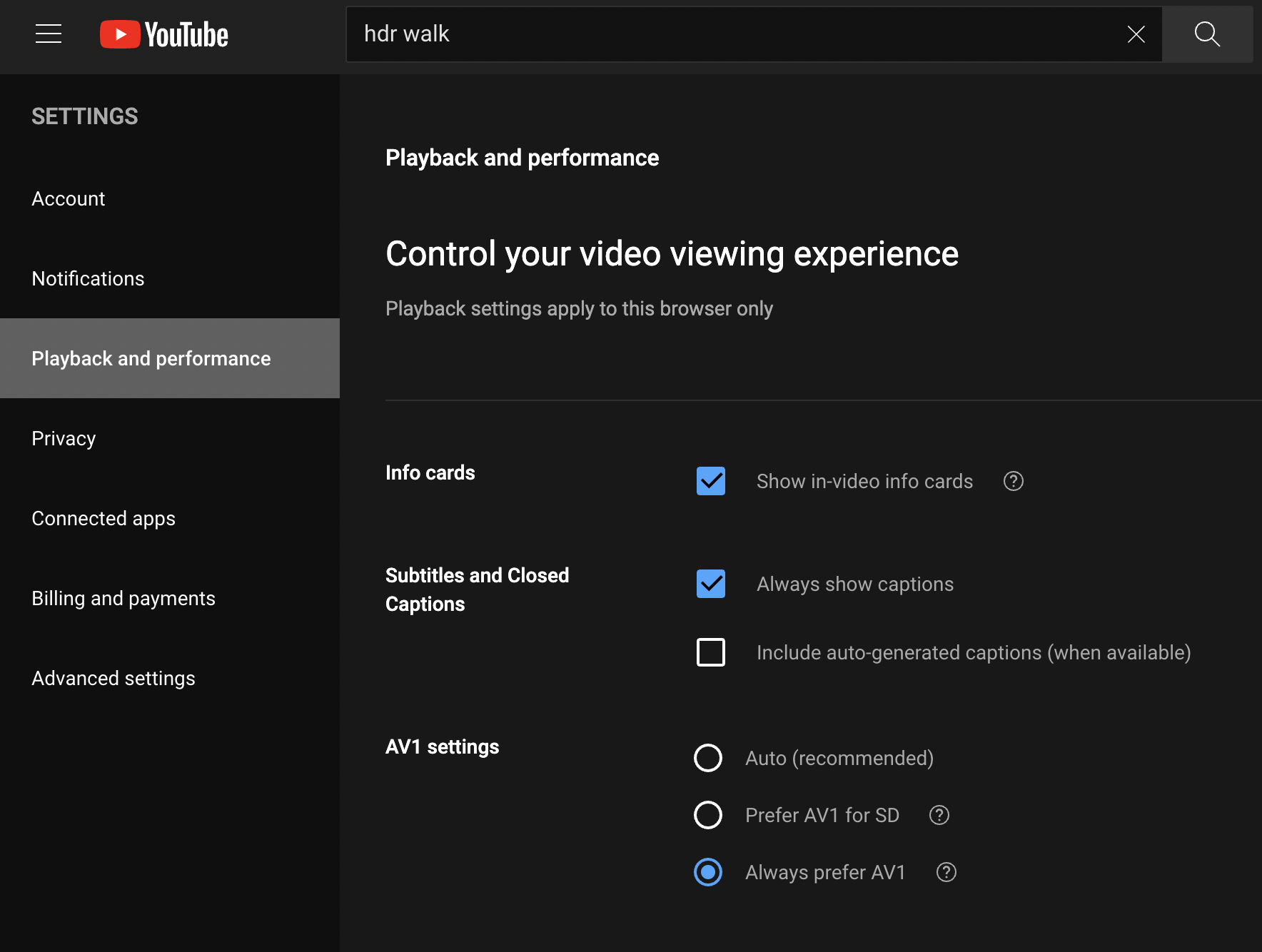Open help icon beside Prefer AV1 for SD
This screenshot has height=952, width=1262.
pyautogui.click(x=939, y=815)
